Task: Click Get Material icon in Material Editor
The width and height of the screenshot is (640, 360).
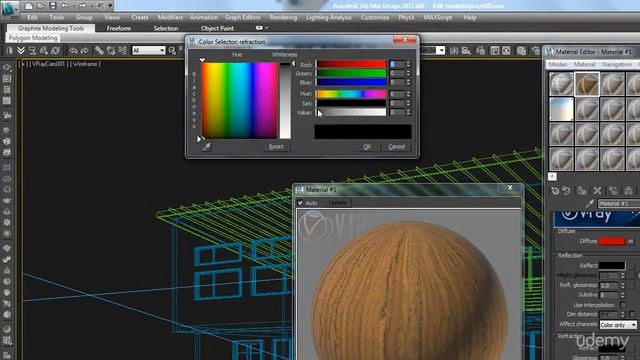Action: [555, 191]
